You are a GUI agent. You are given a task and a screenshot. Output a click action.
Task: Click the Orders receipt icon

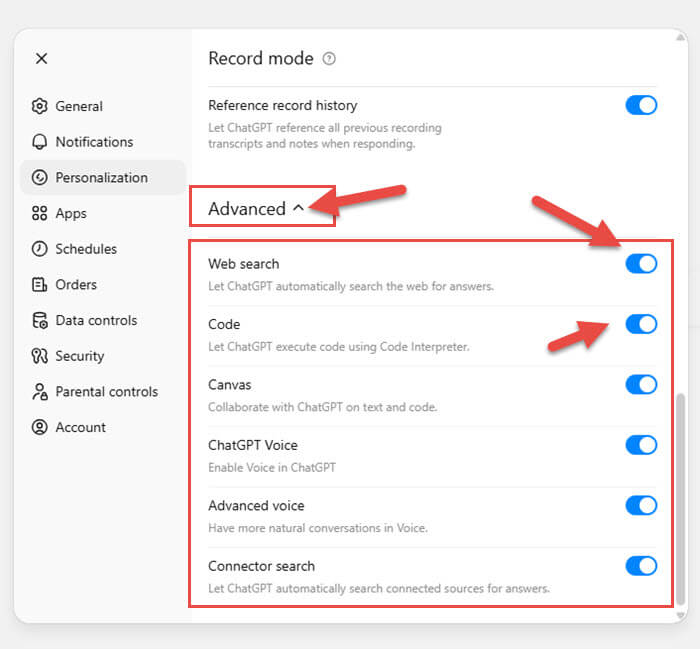point(39,285)
